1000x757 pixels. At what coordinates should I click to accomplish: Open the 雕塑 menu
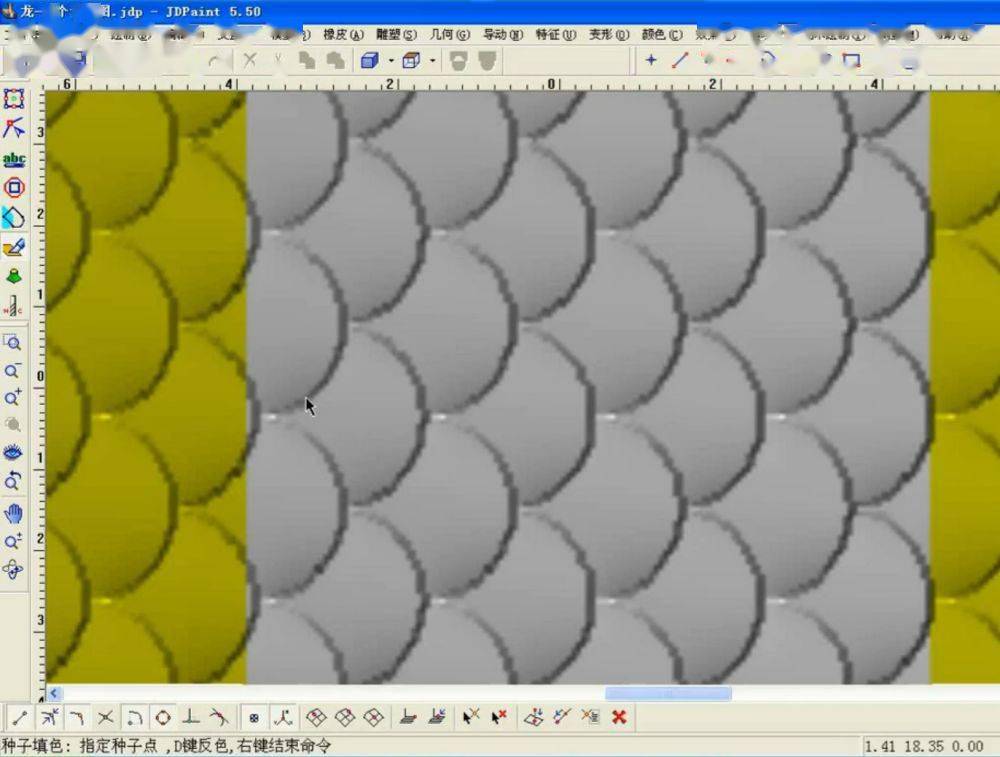point(397,34)
